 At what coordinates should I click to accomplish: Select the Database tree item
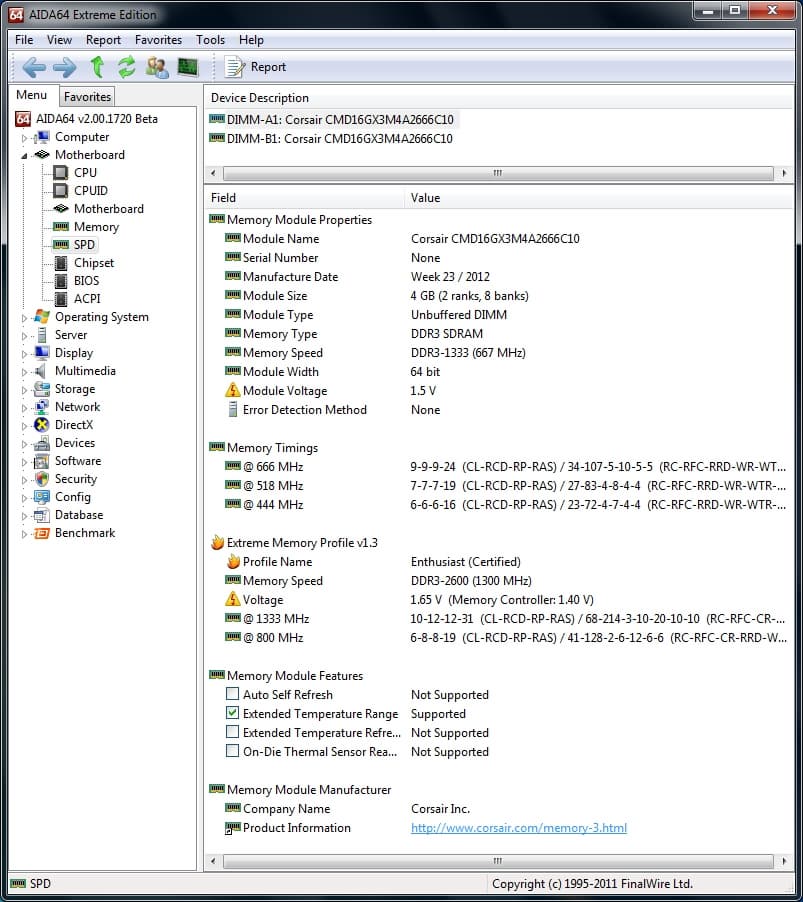point(79,515)
